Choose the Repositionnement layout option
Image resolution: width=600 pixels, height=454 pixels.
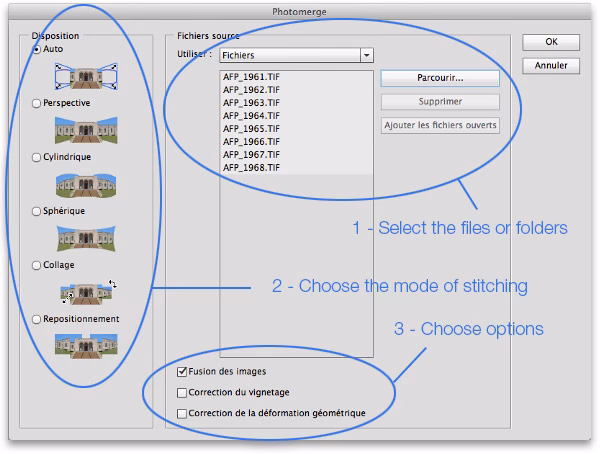pyautogui.click(x=36, y=319)
